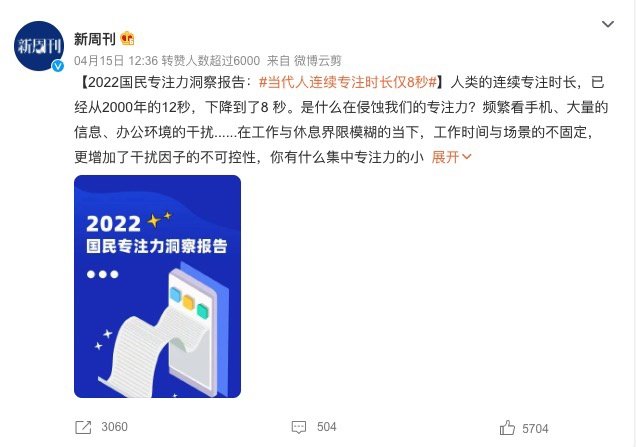Open the 新周刊 username link
636x447 pixels.
pos(95,39)
